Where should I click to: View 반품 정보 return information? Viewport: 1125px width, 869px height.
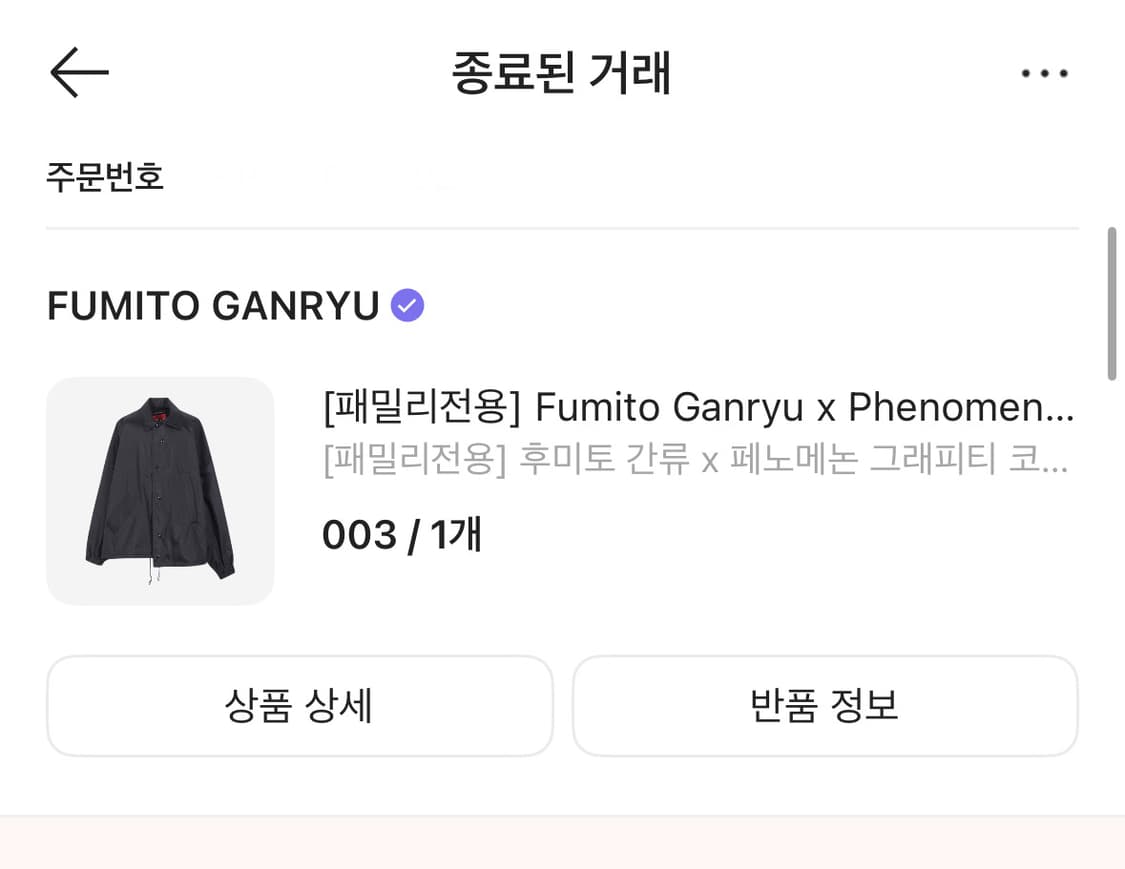click(x=825, y=706)
